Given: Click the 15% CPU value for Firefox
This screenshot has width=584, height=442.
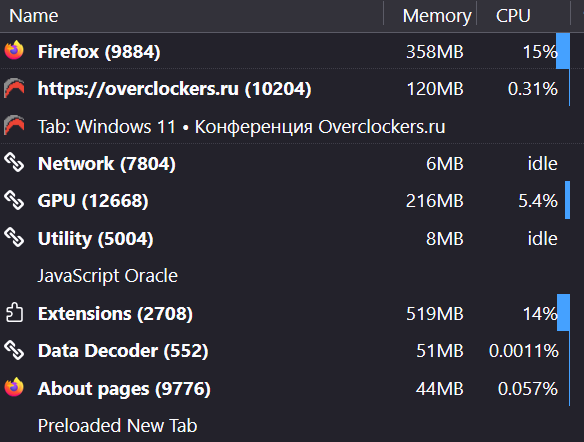Looking at the screenshot, I should point(540,52).
